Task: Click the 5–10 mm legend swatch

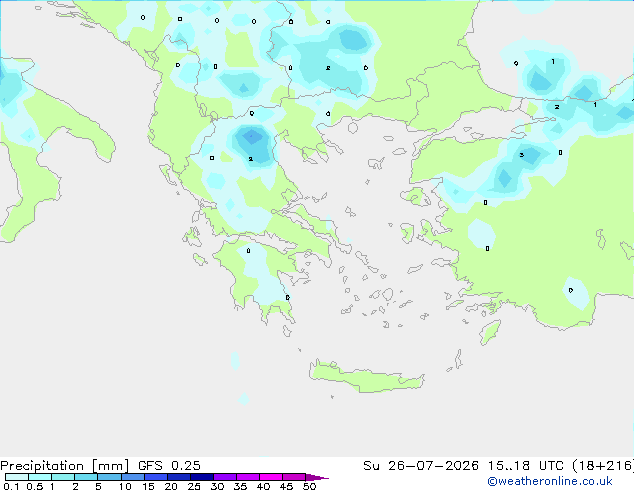Action: (109, 477)
